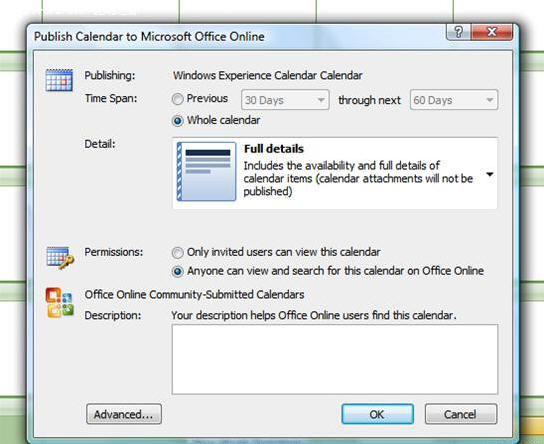Click the Advanced... button
The width and height of the screenshot is (544, 444).
point(124,414)
